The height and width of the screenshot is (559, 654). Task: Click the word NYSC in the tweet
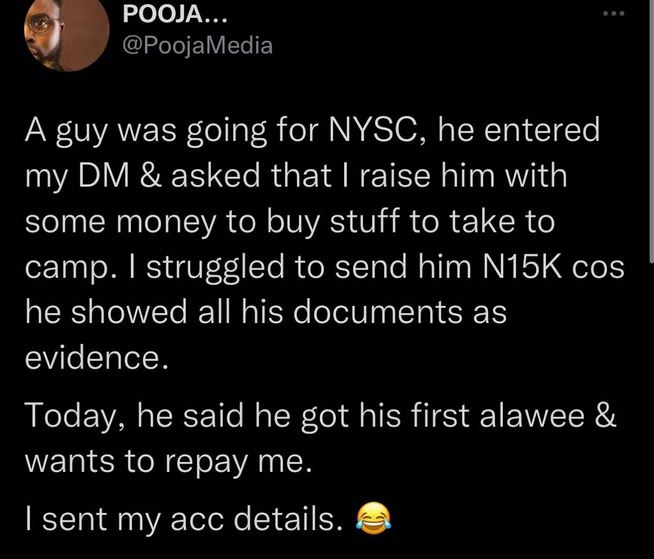point(373,130)
